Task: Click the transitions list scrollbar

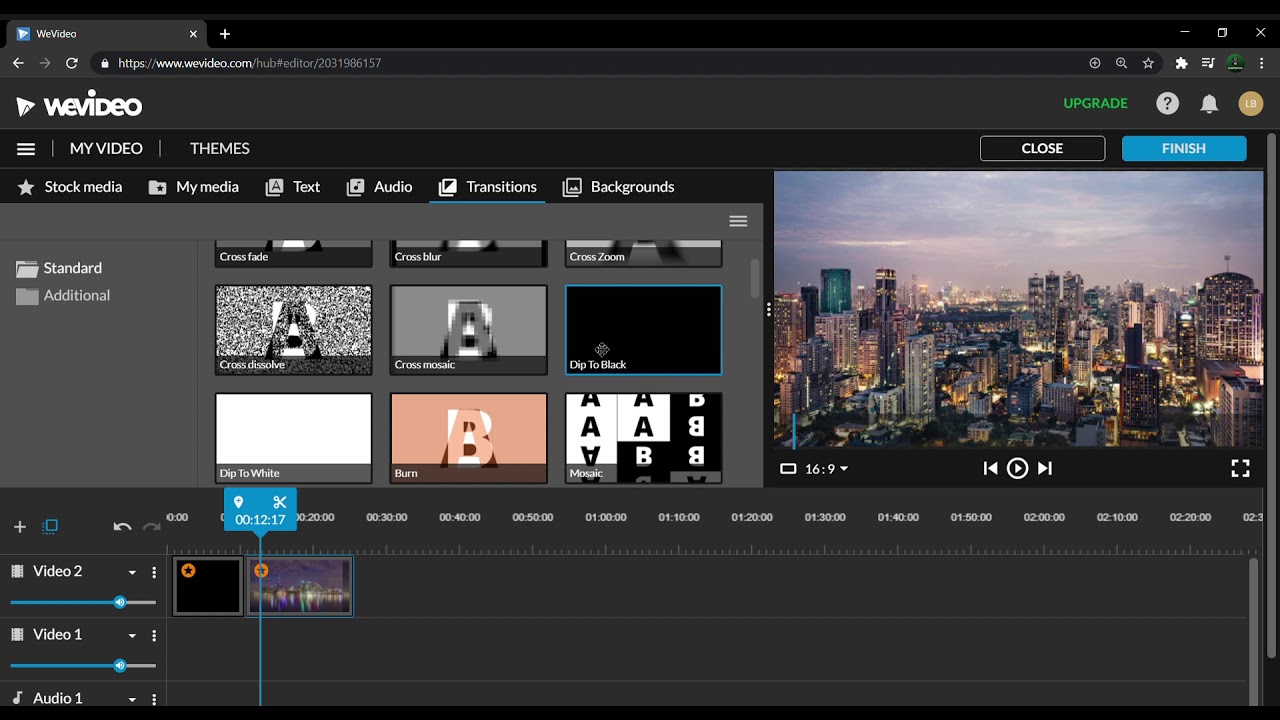Action: click(754, 276)
